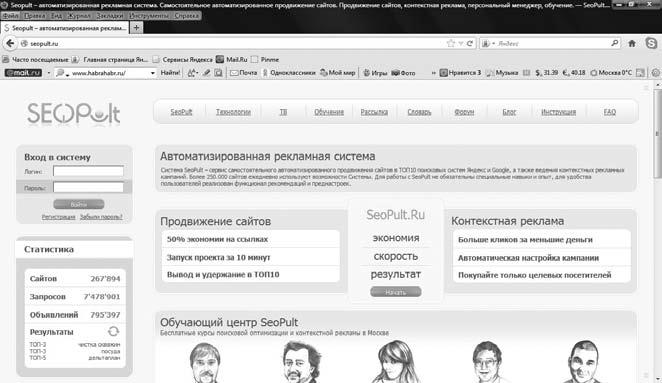Open the Инструкция navigation link
The image size is (662, 383).
(558, 112)
